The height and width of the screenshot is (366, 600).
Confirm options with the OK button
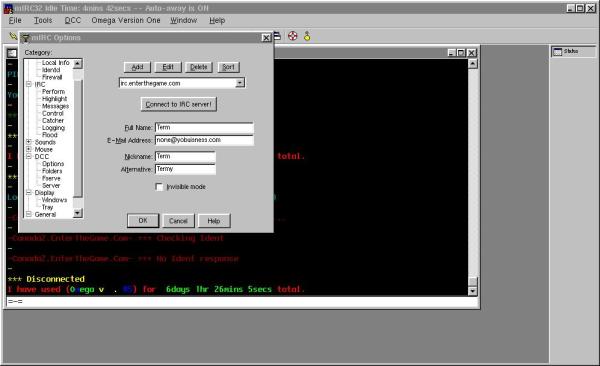(x=143, y=221)
